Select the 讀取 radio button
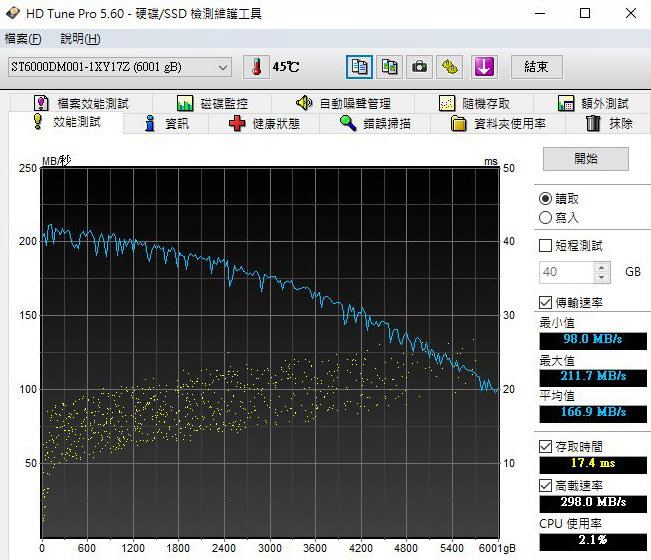This screenshot has width=651, height=560. pyautogui.click(x=545, y=199)
